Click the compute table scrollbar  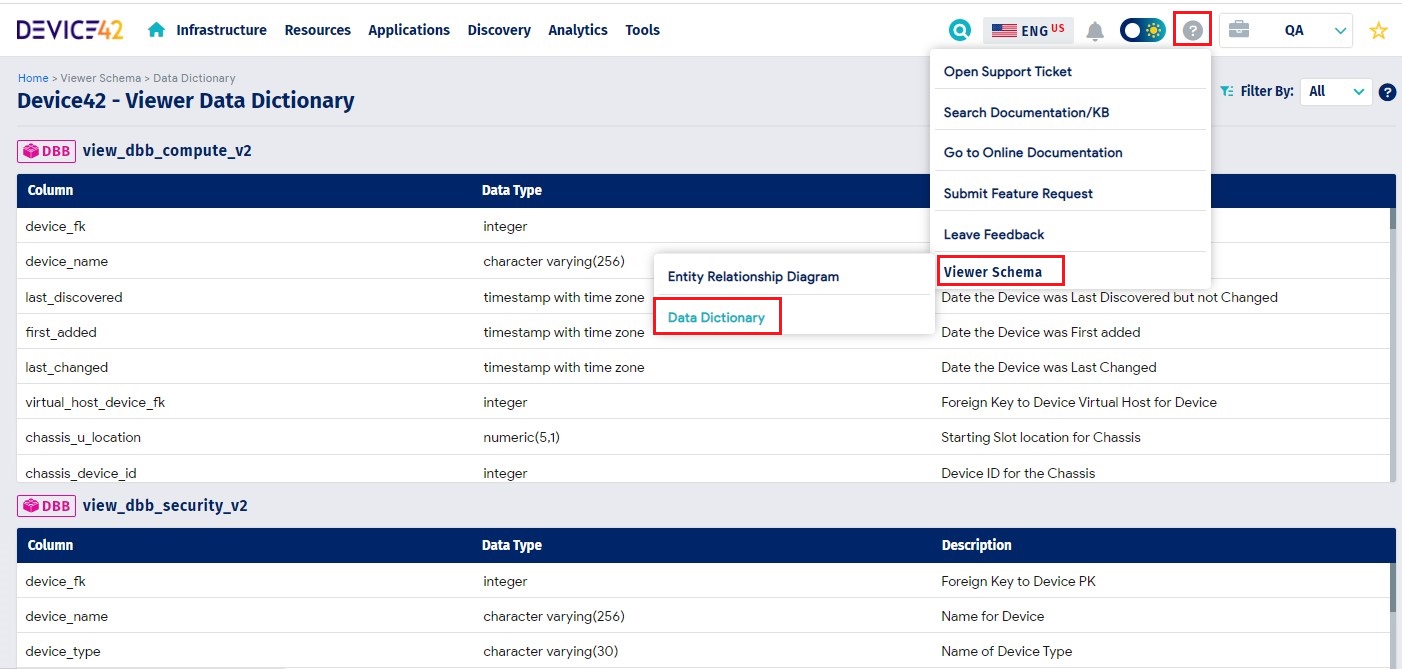(1392, 345)
